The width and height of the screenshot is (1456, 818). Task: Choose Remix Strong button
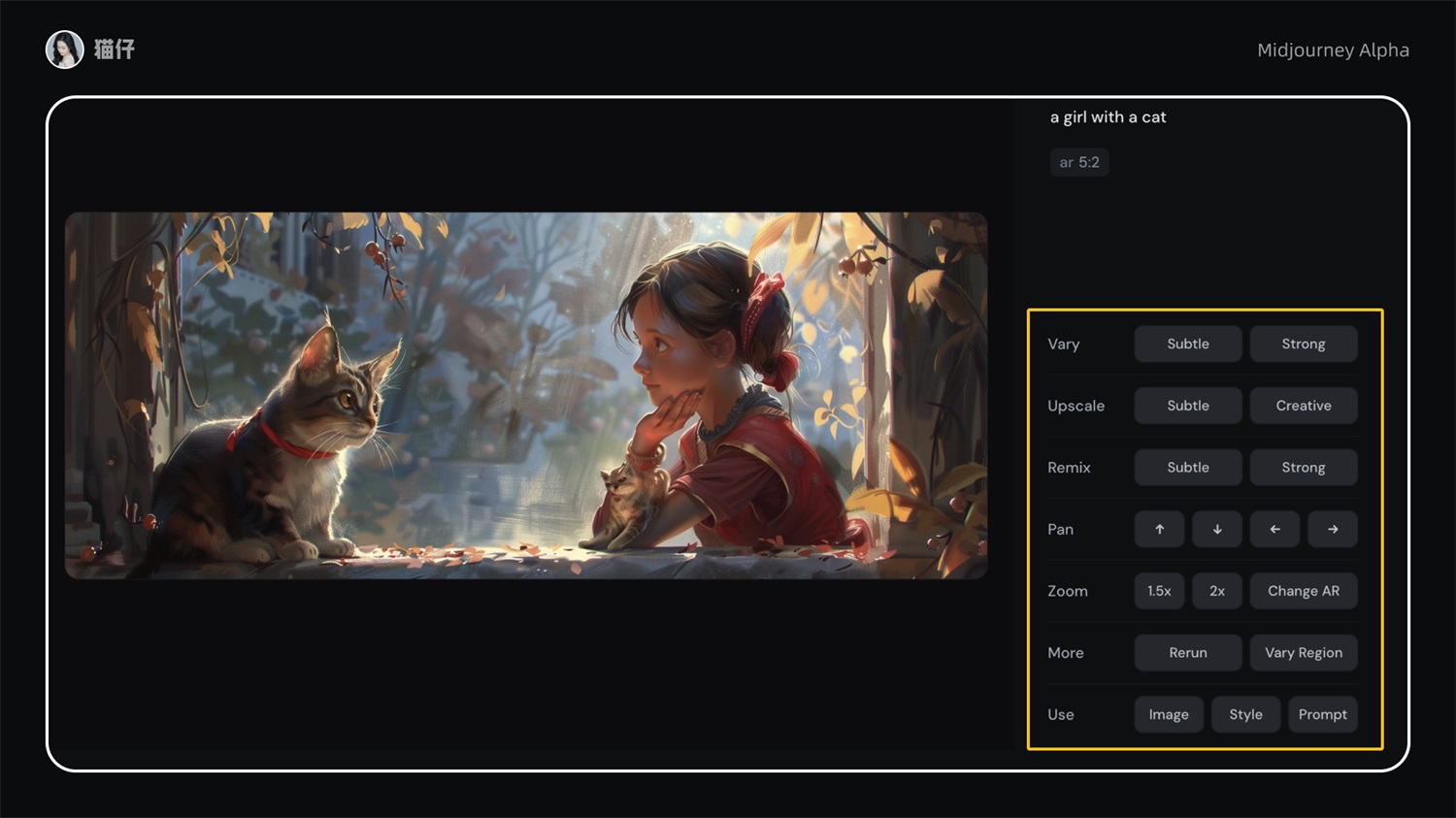pos(1303,468)
